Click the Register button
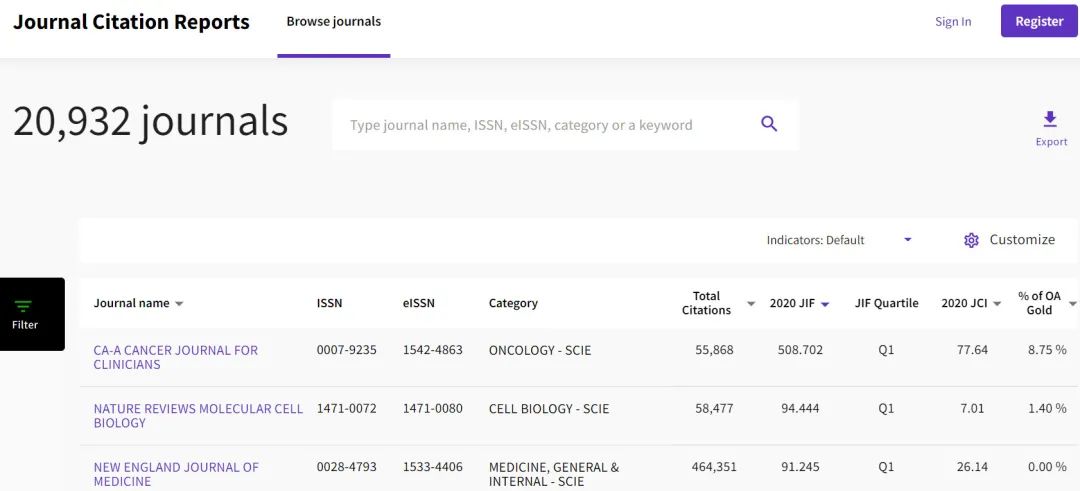This screenshot has width=1080, height=491. pyautogui.click(x=1039, y=21)
